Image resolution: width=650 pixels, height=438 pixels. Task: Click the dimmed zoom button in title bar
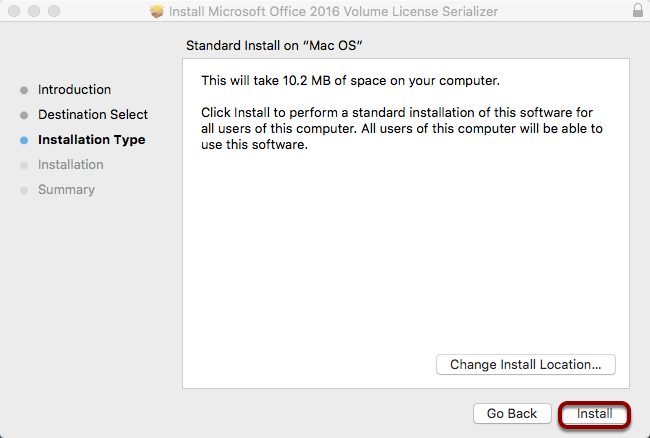tap(54, 11)
